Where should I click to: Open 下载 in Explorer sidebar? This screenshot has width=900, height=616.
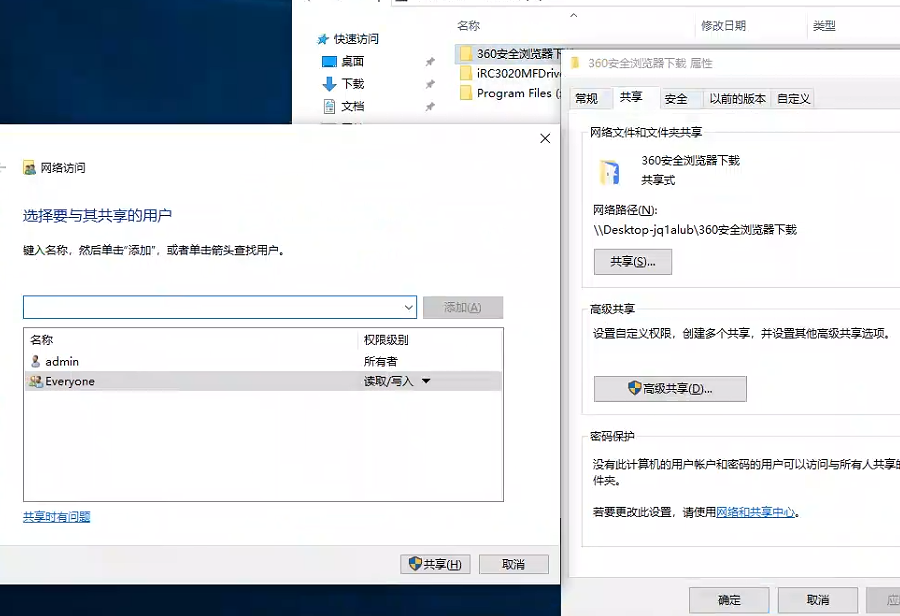click(x=352, y=84)
